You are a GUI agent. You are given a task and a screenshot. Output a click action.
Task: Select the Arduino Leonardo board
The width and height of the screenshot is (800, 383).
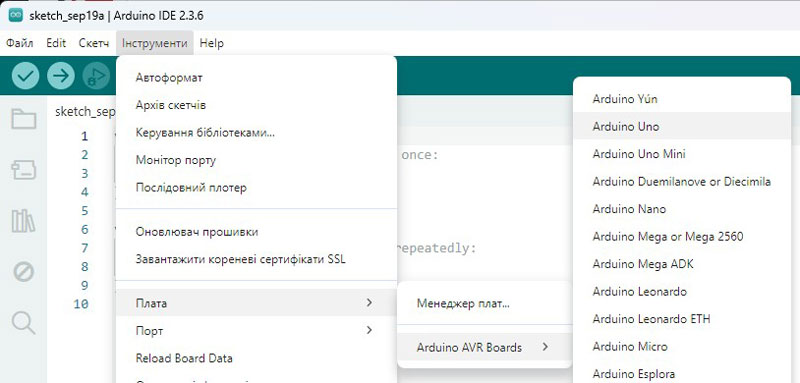click(x=682, y=292)
